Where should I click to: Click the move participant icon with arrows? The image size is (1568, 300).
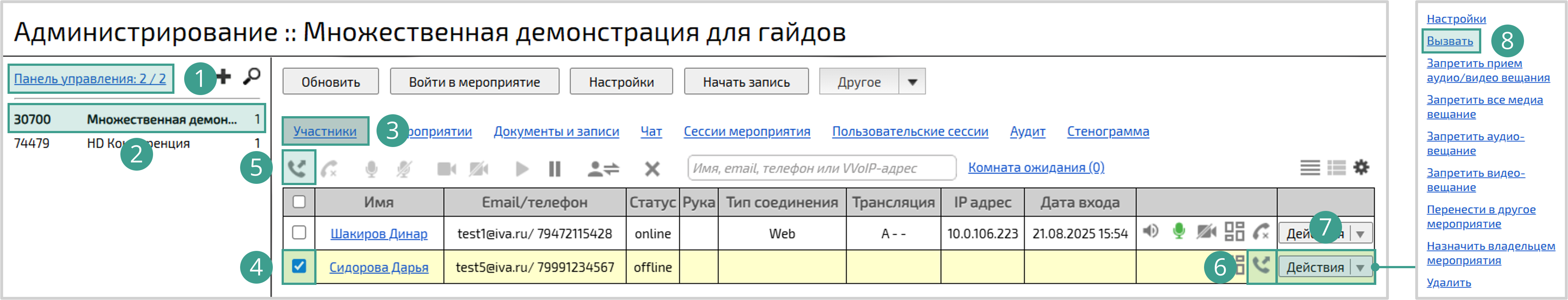(602, 169)
